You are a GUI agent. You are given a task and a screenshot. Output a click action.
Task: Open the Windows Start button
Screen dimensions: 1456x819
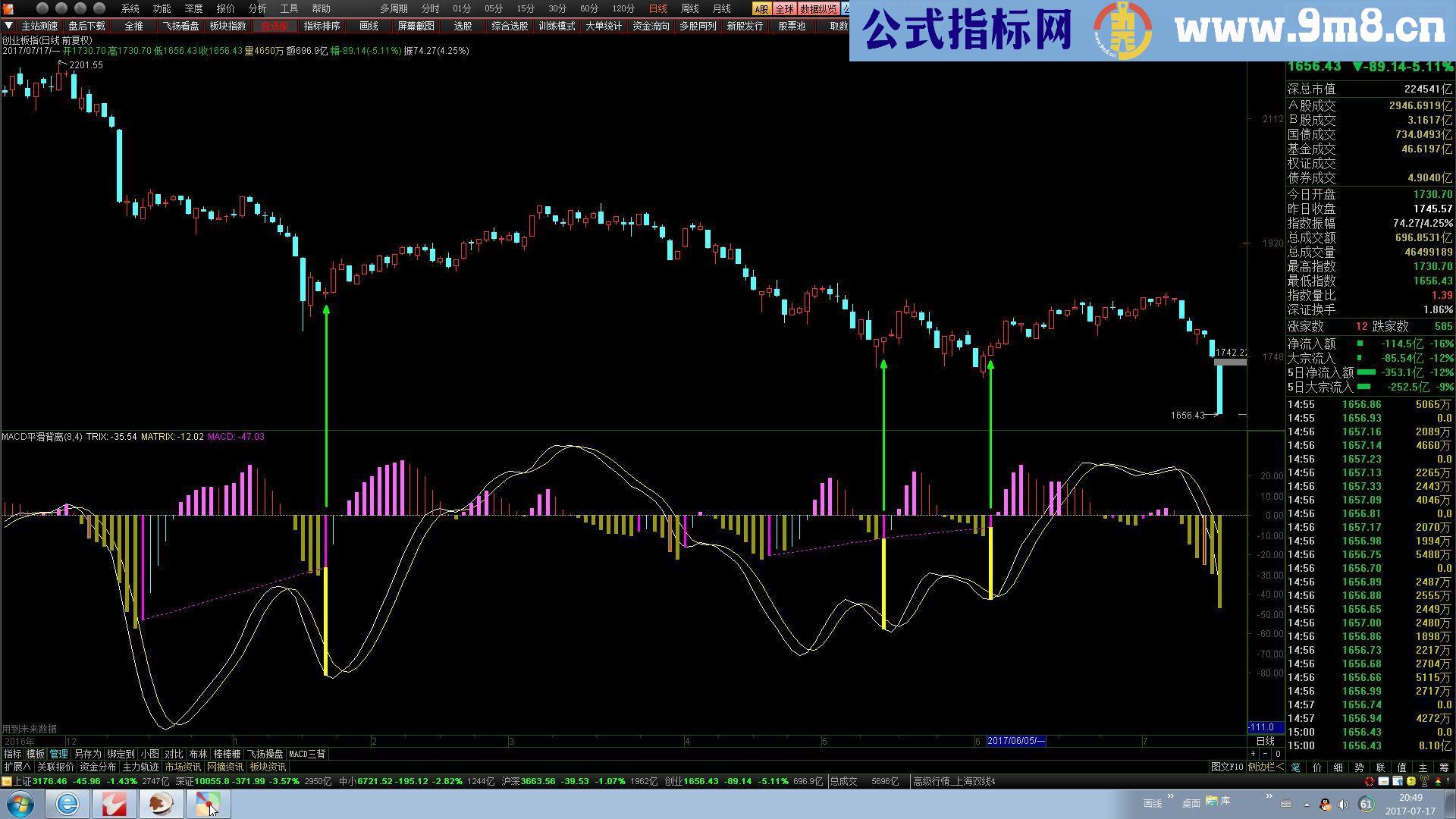point(19,804)
